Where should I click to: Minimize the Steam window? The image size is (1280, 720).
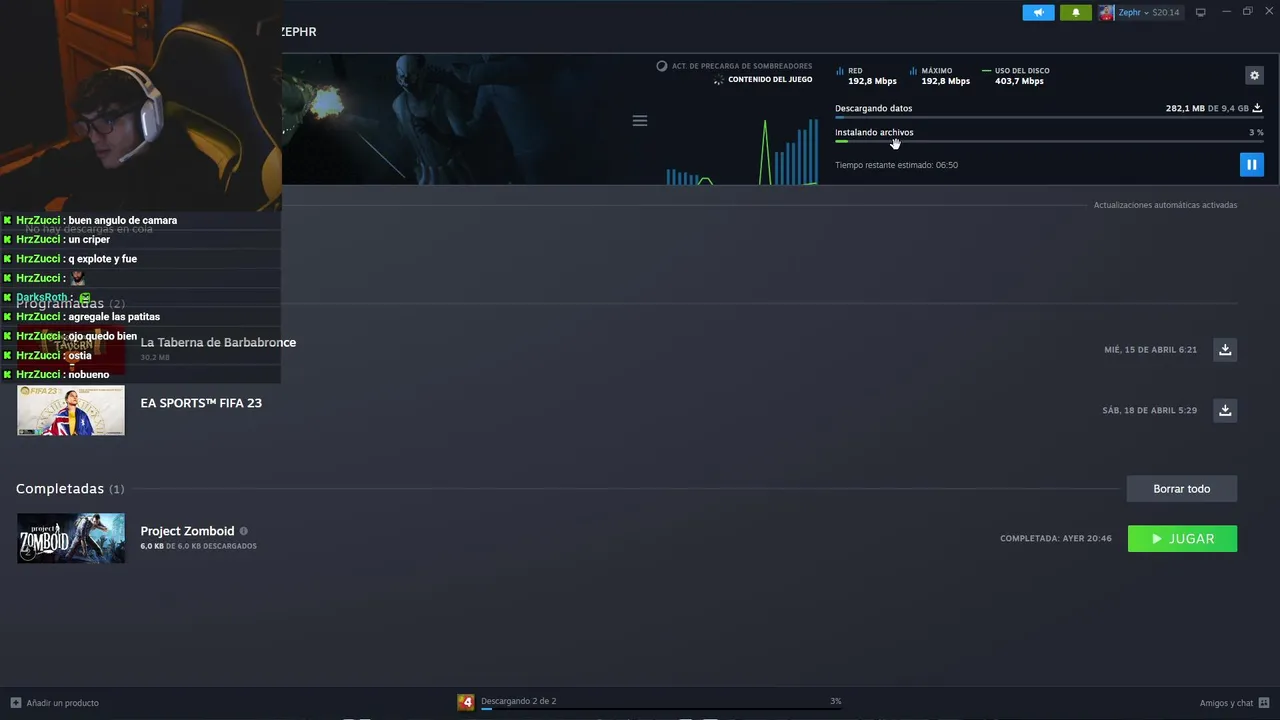1226,12
